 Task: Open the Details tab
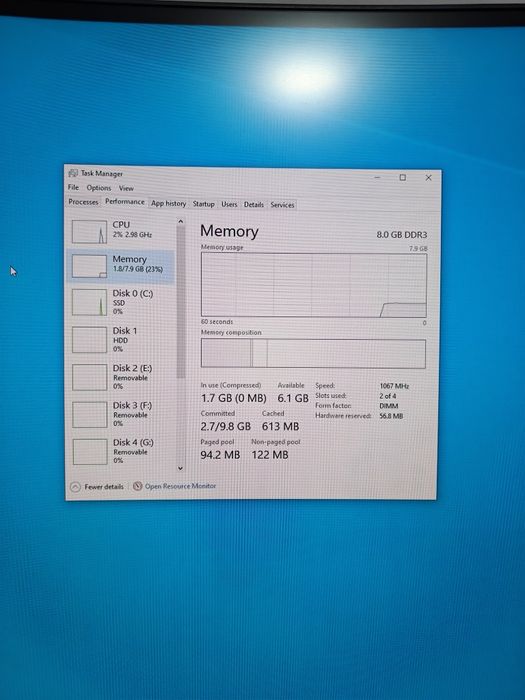click(254, 204)
